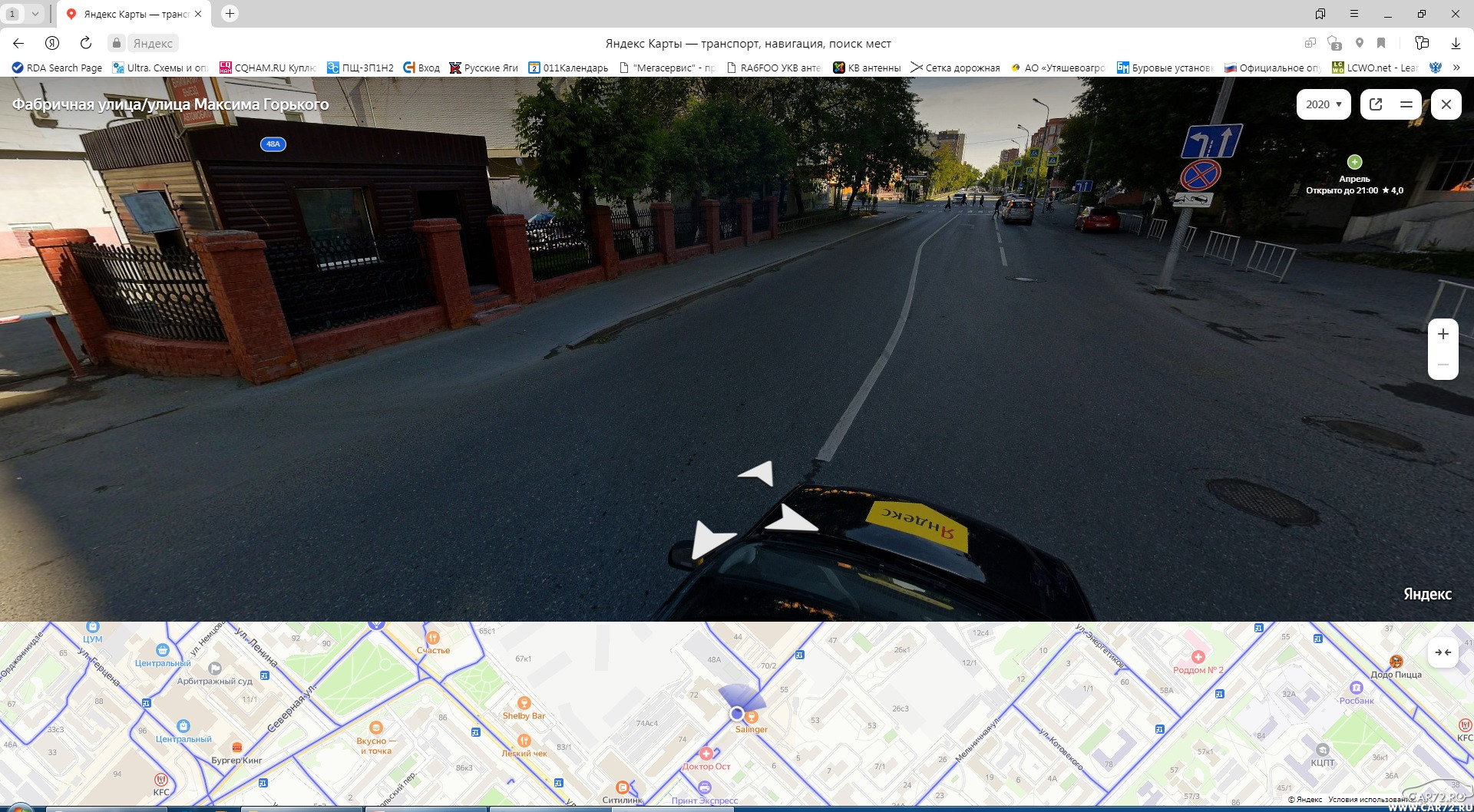Toggle bookmark for this page

pyautogui.click(x=1381, y=43)
